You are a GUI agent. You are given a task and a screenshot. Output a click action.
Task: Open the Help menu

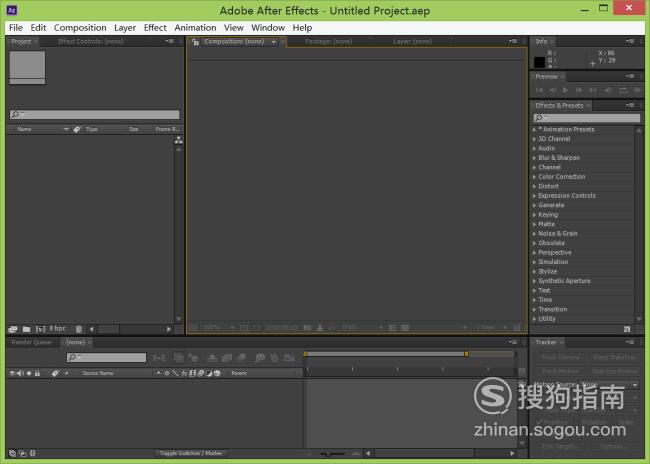(x=302, y=28)
